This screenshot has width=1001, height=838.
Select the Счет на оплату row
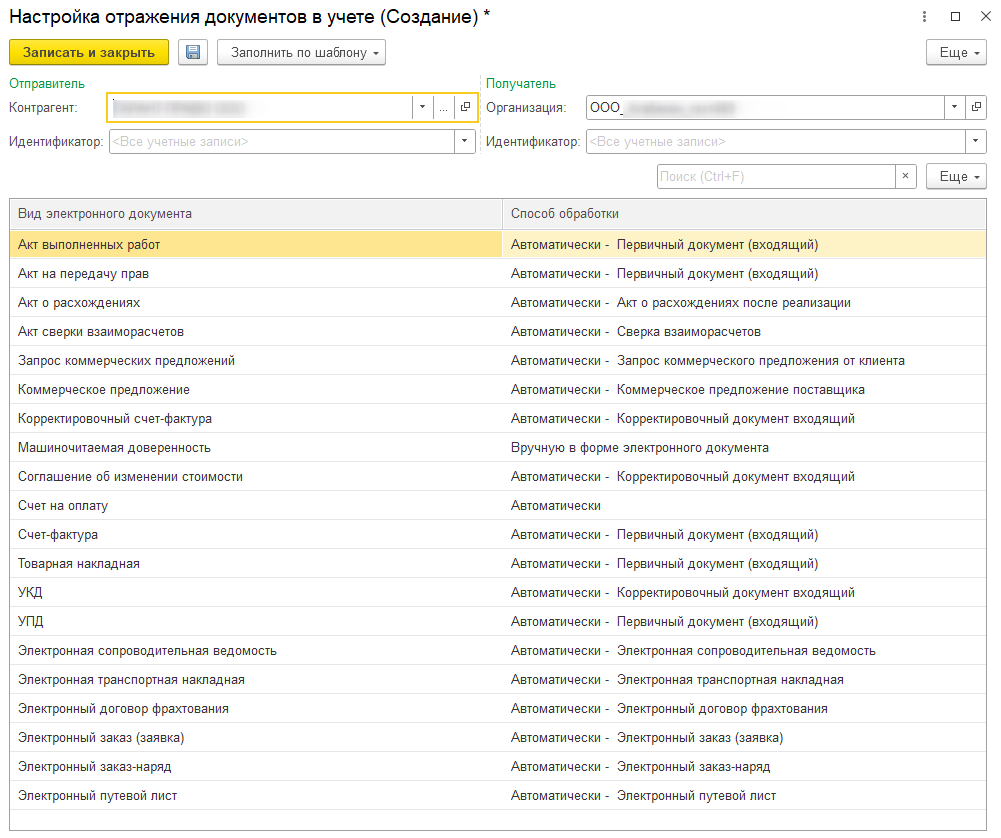click(x=256, y=506)
